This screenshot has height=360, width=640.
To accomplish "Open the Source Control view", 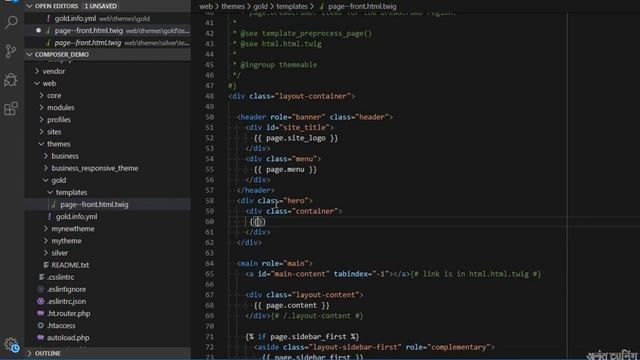I will pos(11,51).
